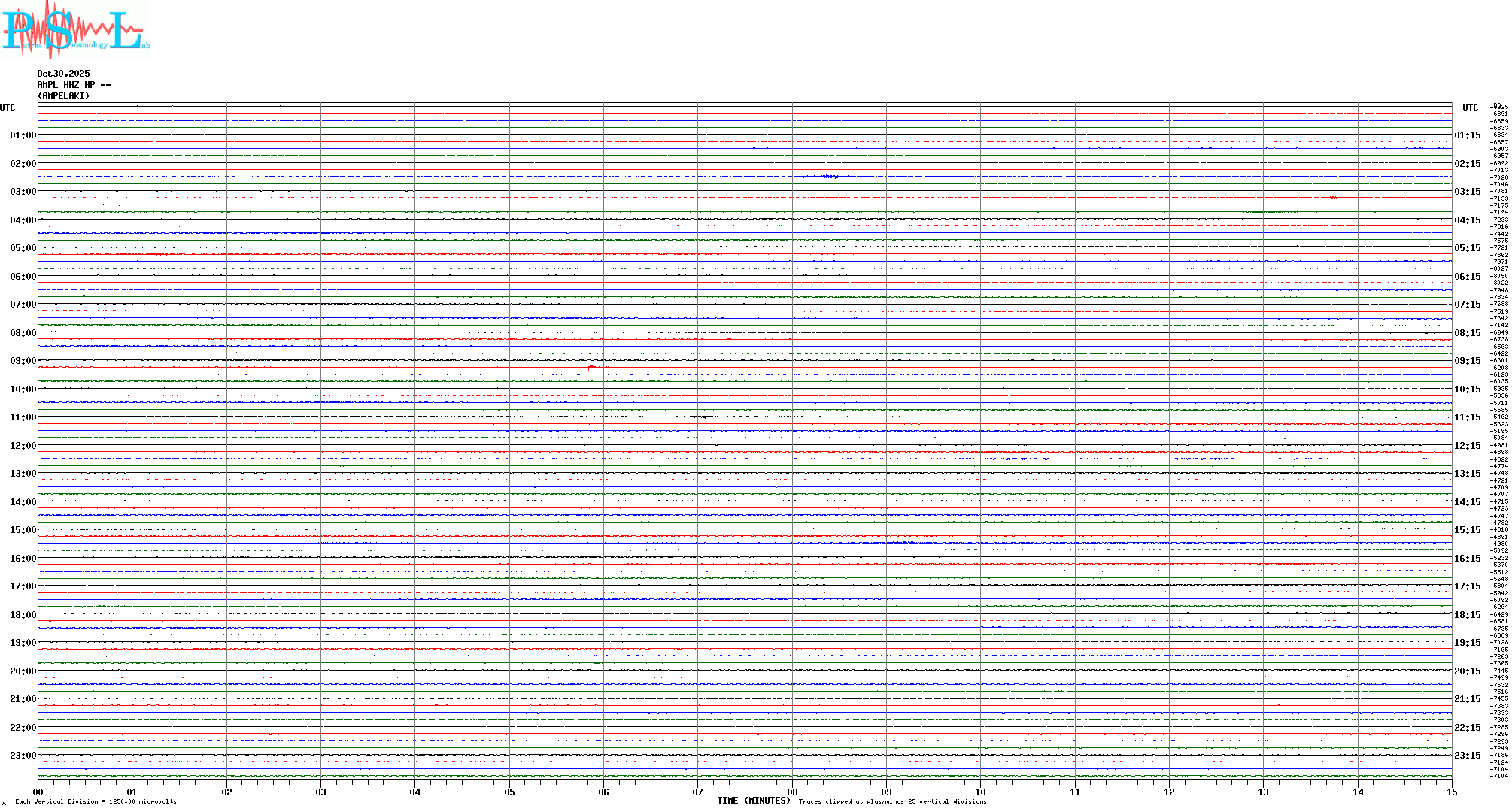This screenshot has height=812, width=1512.
Task: Click minute 10 tick on bottom axis
Action: tap(980, 792)
